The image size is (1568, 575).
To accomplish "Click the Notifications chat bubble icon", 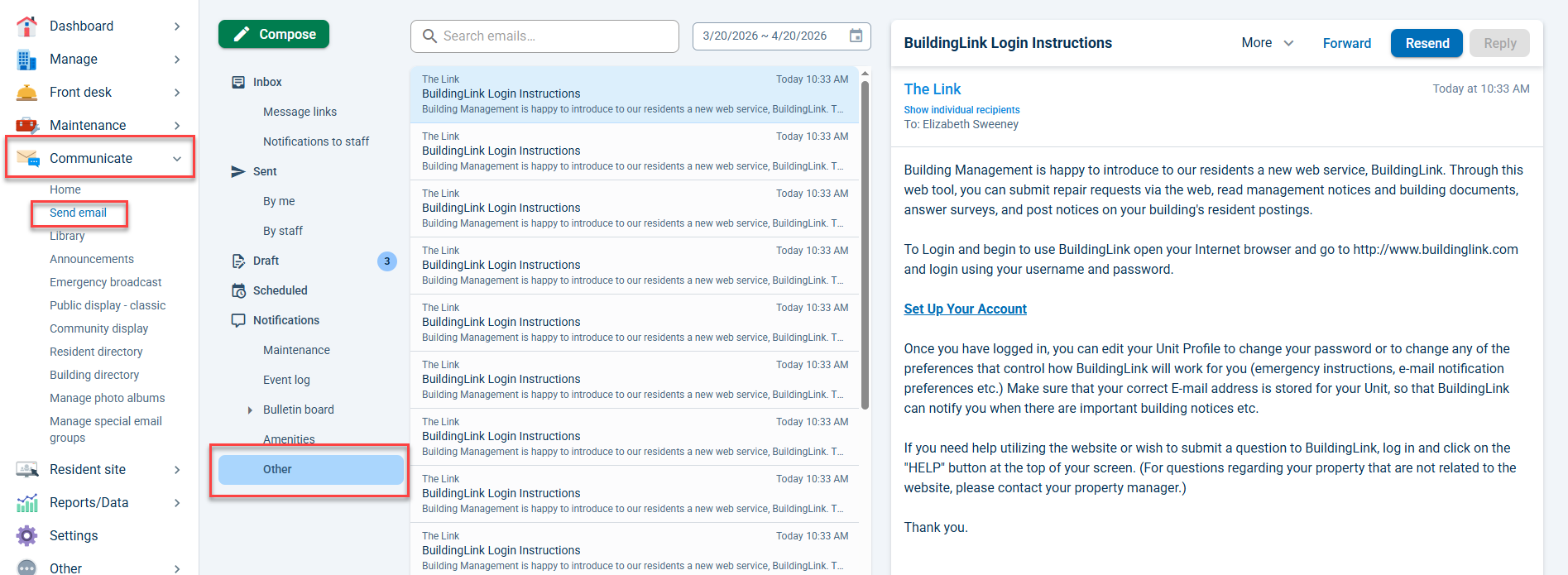I will 238,320.
